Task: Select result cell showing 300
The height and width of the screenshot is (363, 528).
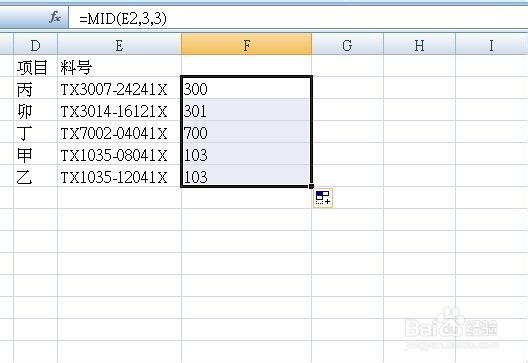Action: pyautogui.click(x=246, y=89)
